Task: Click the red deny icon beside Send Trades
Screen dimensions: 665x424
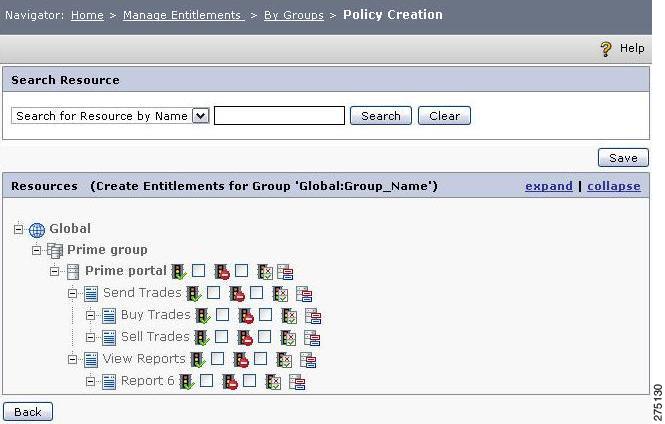Action: click(x=237, y=293)
